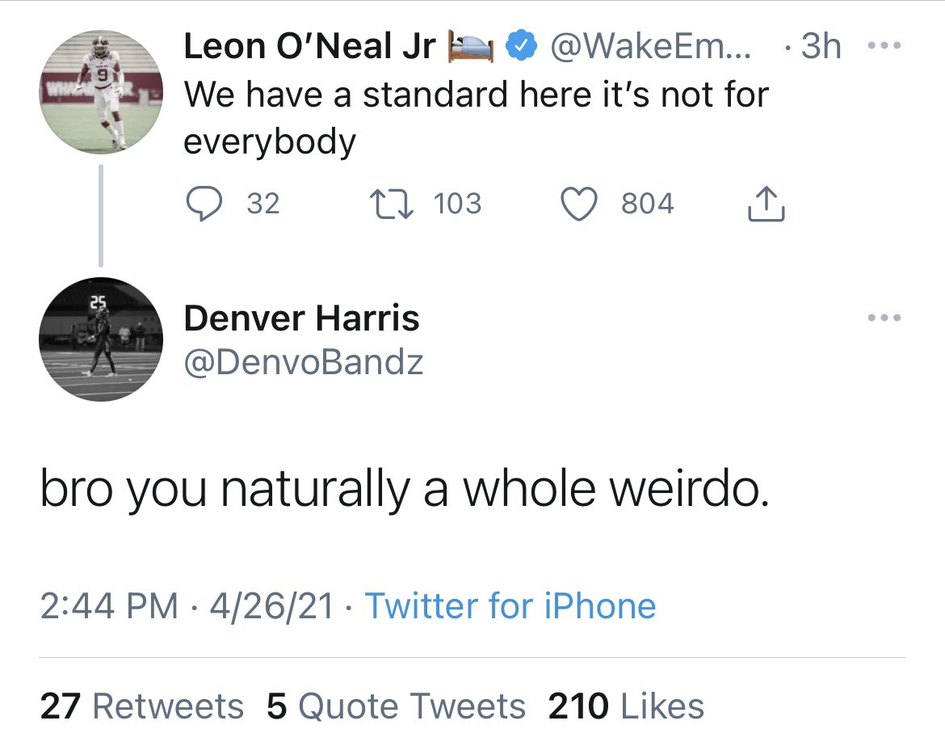
Task: Open the Twitter for iPhone link
Action: coord(510,606)
